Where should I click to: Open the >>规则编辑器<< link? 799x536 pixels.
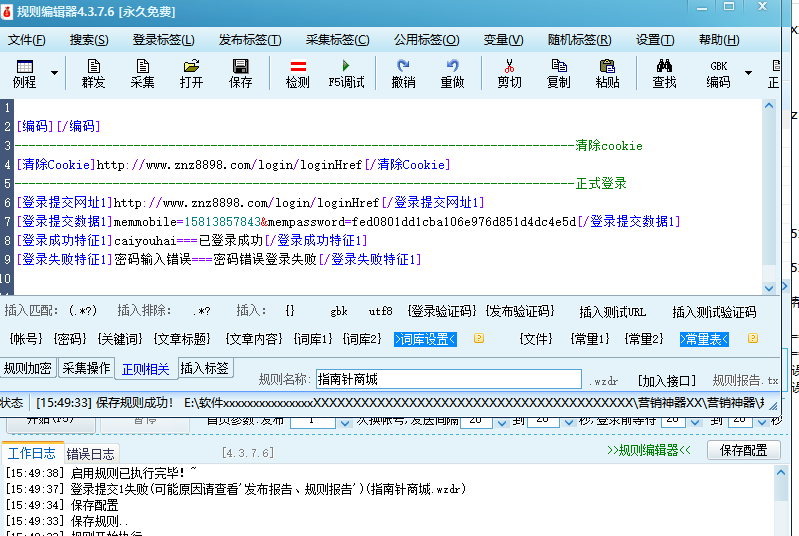[648, 451]
